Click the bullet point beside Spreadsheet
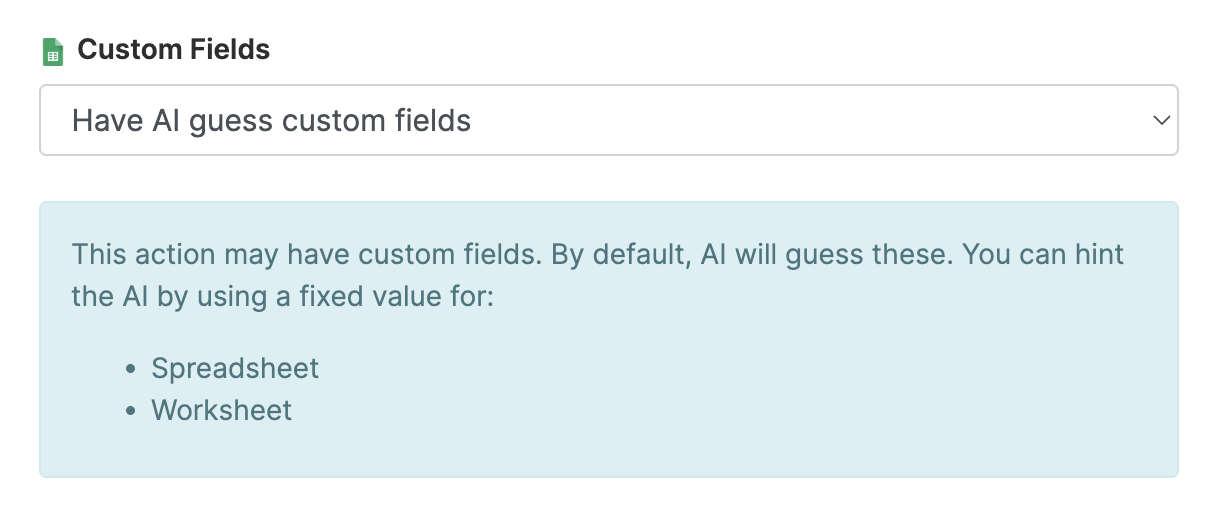 pyautogui.click(x=131, y=369)
